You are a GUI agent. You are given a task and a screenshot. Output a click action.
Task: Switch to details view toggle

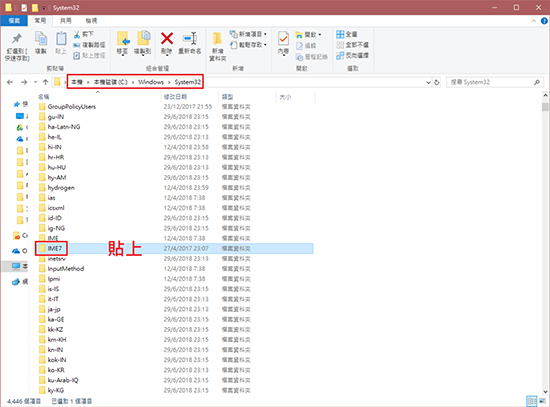coord(532,401)
